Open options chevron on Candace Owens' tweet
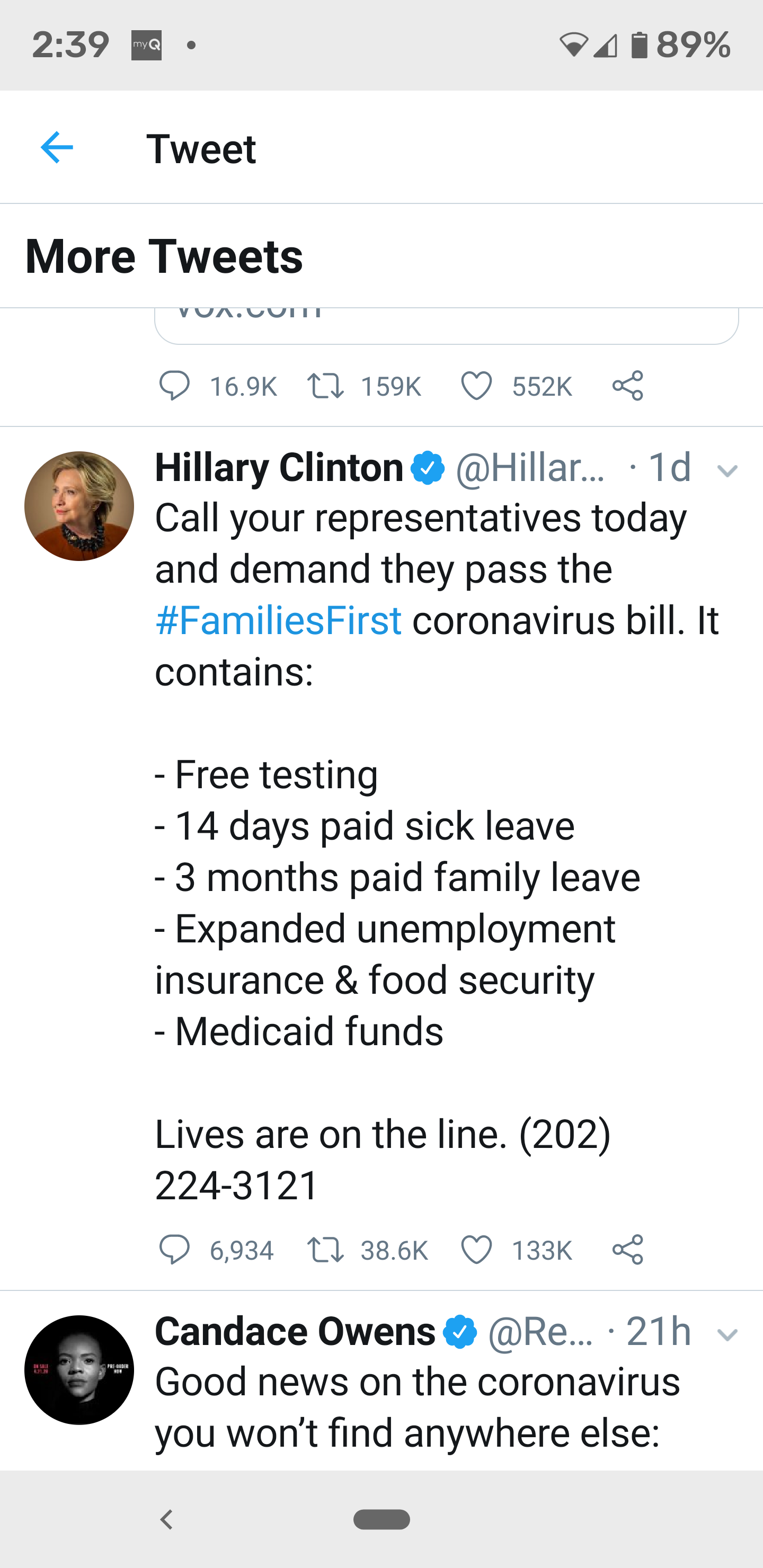 (x=727, y=1335)
